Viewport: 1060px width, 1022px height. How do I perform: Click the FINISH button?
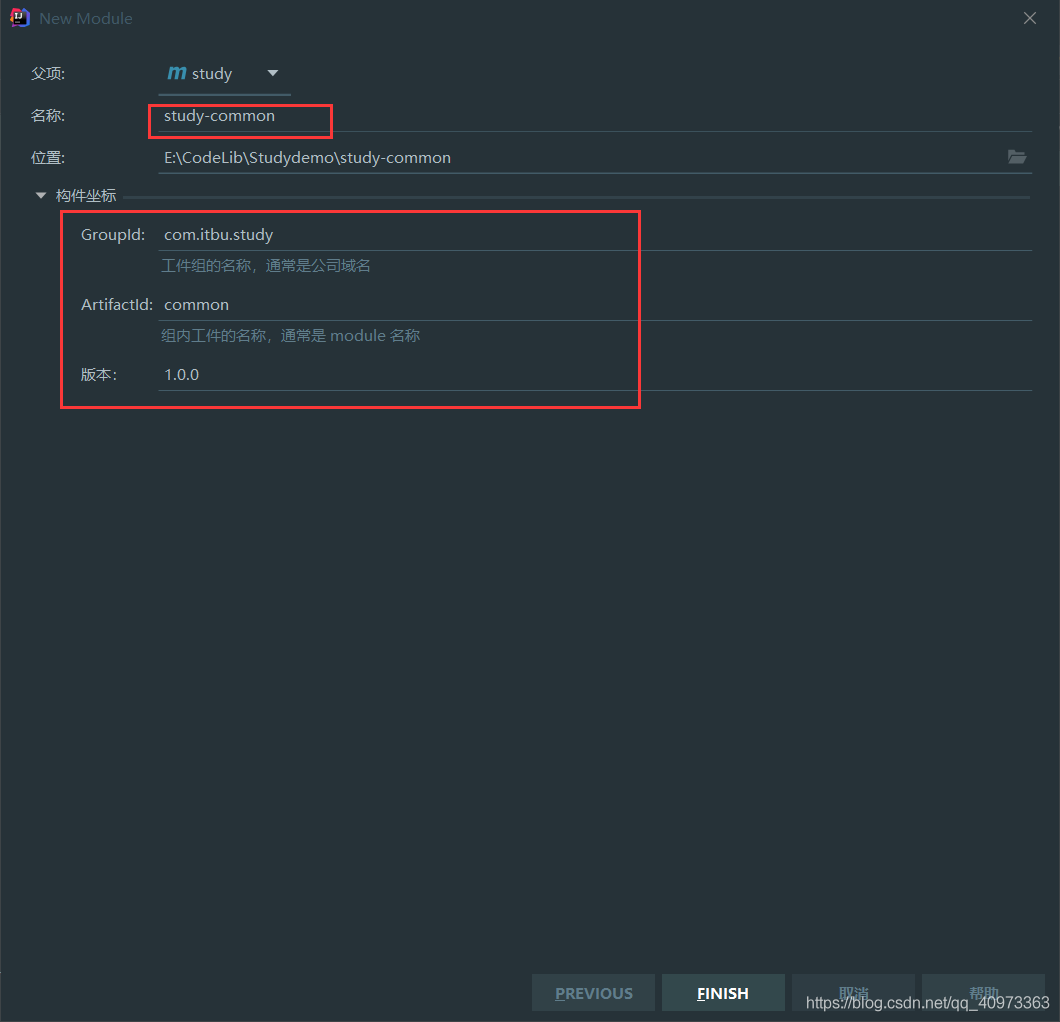click(722, 992)
